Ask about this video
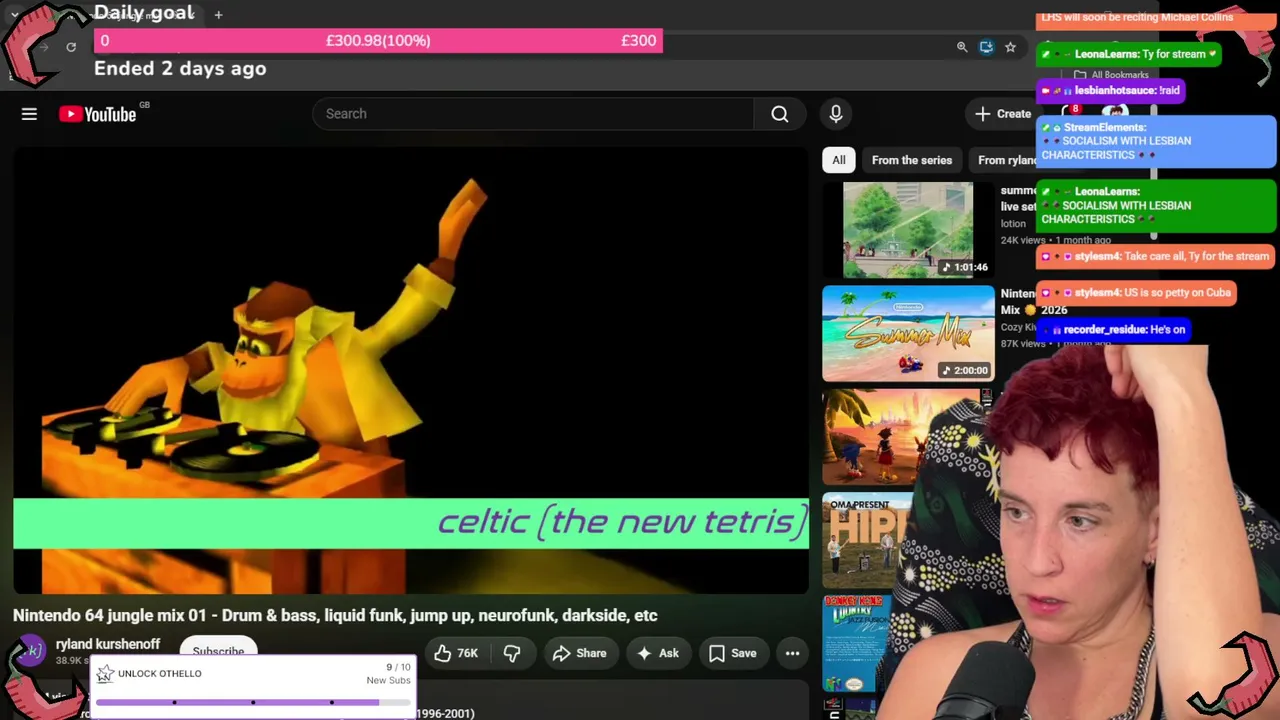This screenshot has width=1280, height=720. tap(657, 653)
